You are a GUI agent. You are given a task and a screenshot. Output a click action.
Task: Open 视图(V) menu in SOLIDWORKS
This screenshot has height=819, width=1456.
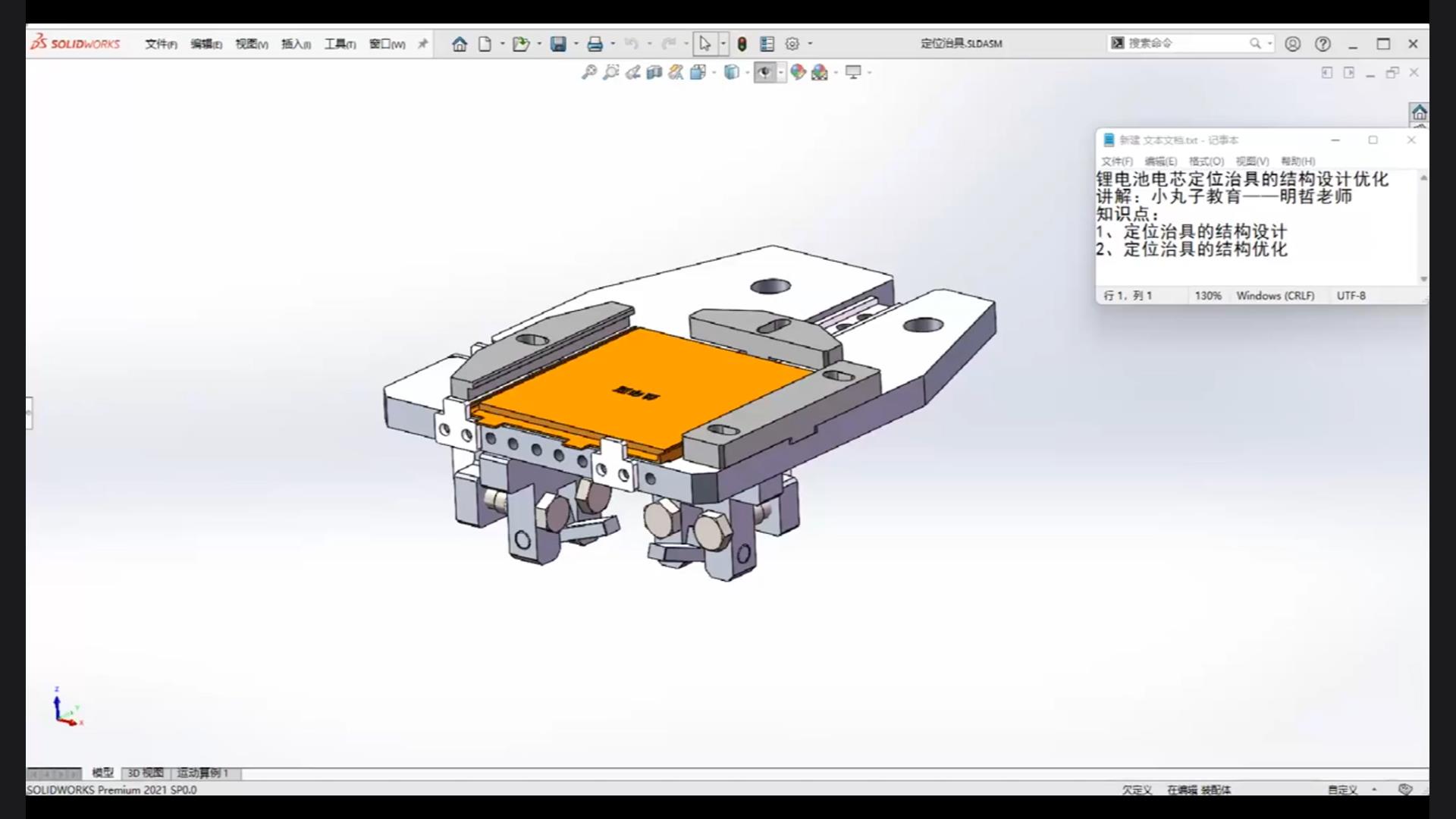point(251,44)
